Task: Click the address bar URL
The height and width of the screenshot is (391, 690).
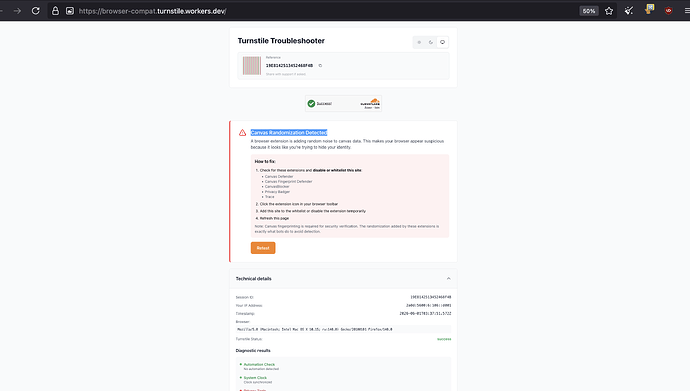Action: point(152,11)
